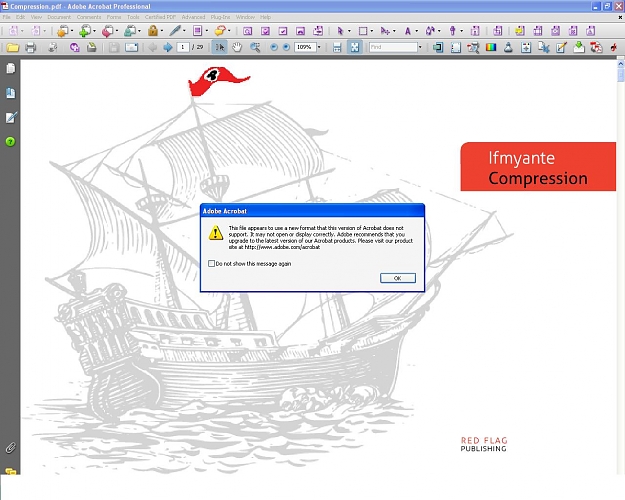Select the Hand tool
Screen dimensions: 625x500
[x=237, y=47]
